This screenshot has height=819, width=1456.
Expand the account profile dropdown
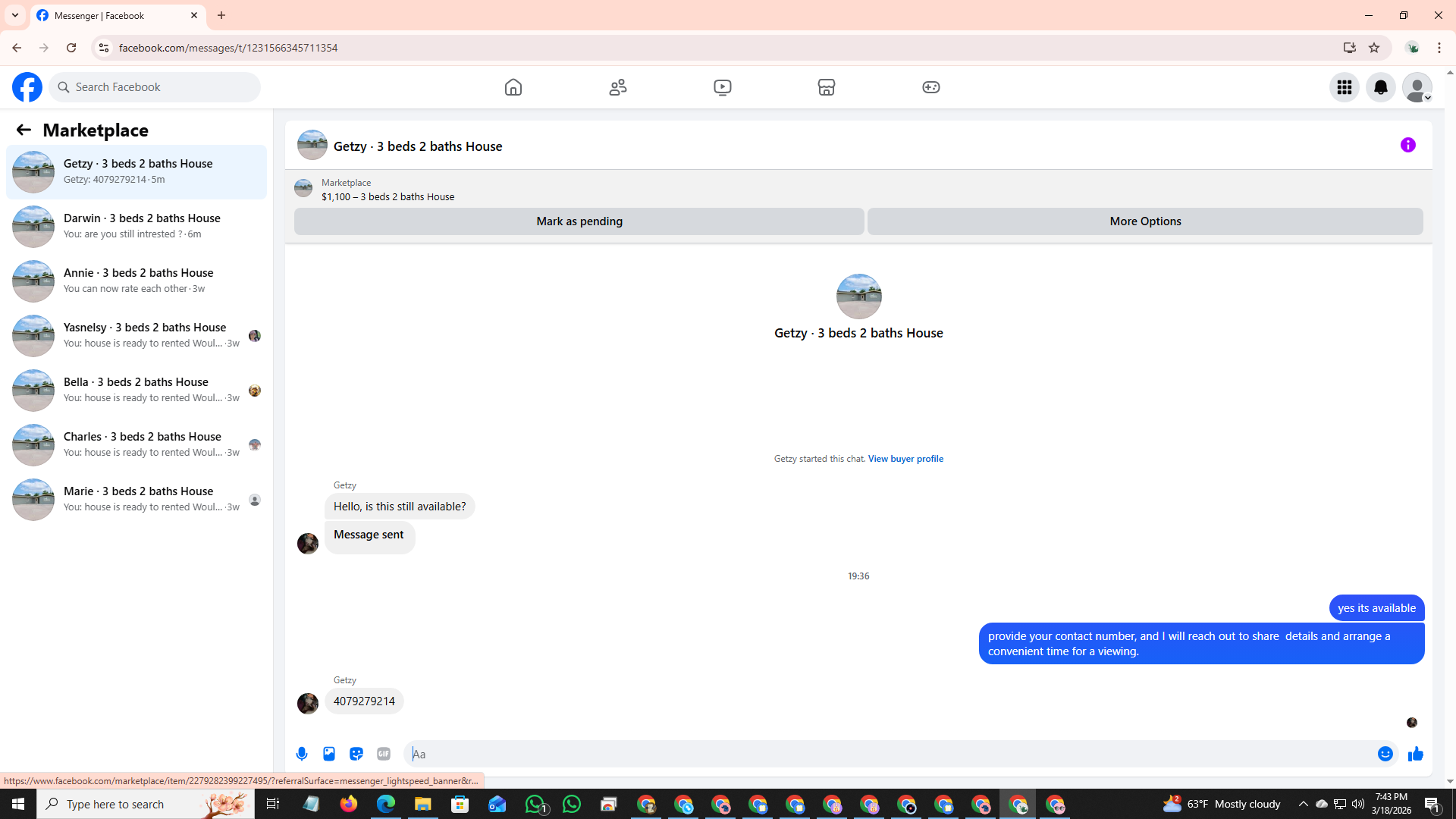pos(1417,87)
